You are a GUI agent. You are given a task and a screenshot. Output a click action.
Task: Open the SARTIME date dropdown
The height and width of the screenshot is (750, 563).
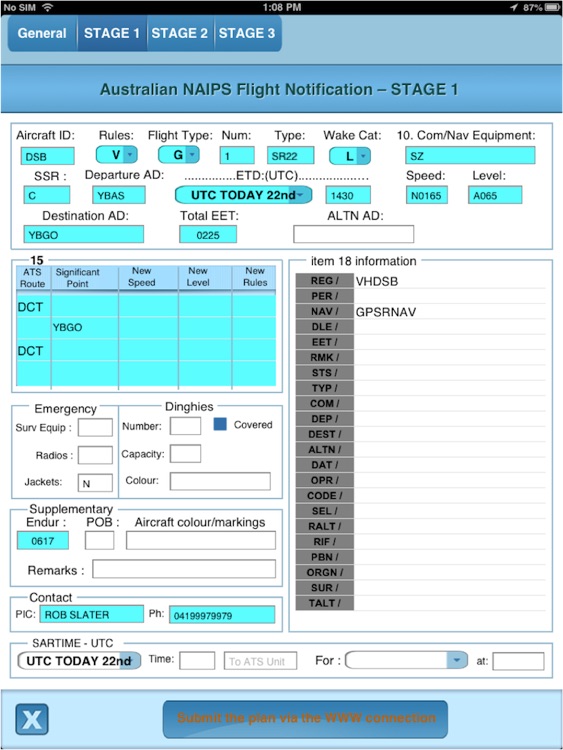(79, 661)
